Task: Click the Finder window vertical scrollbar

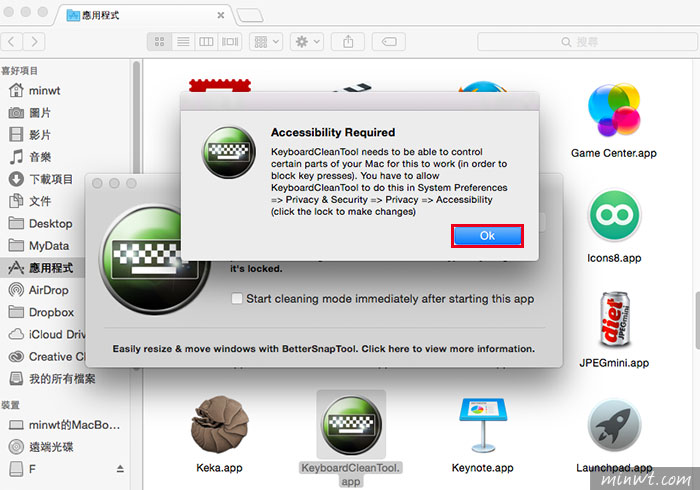Action: tap(697, 320)
